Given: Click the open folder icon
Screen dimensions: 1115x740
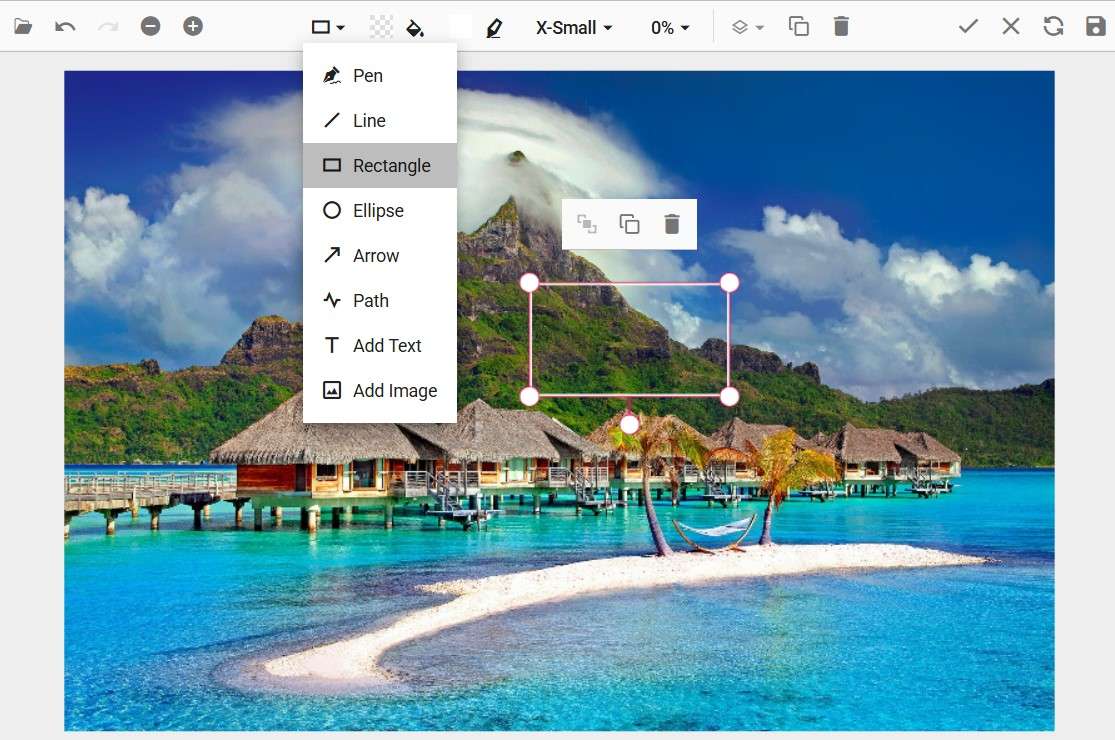Looking at the screenshot, I should pyautogui.click(x=23, y=27).
